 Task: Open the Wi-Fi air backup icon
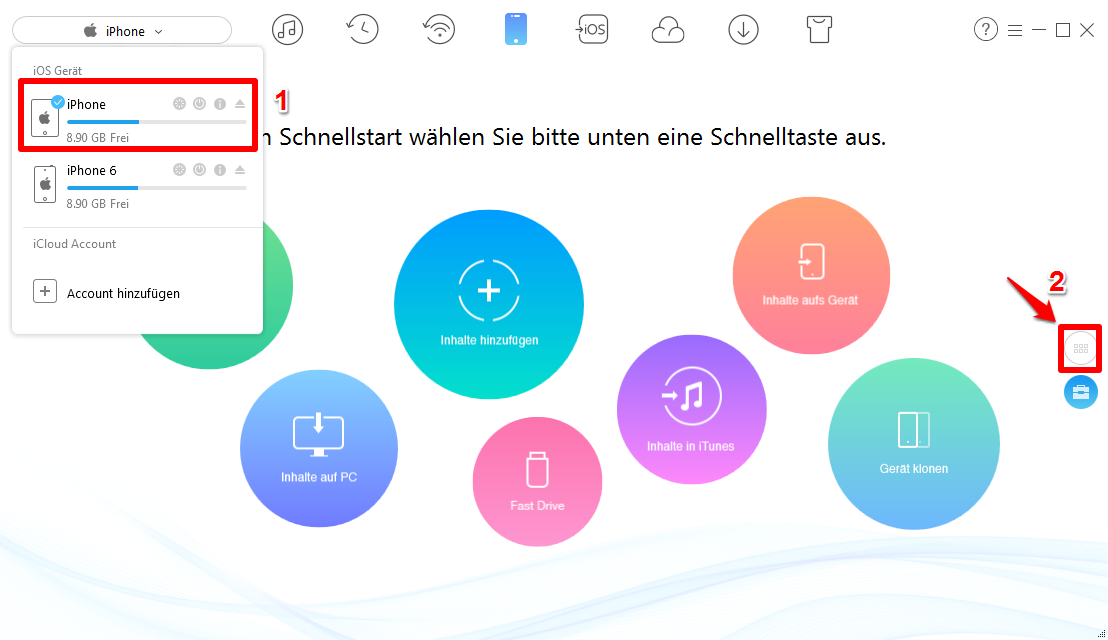coord(439,30)
